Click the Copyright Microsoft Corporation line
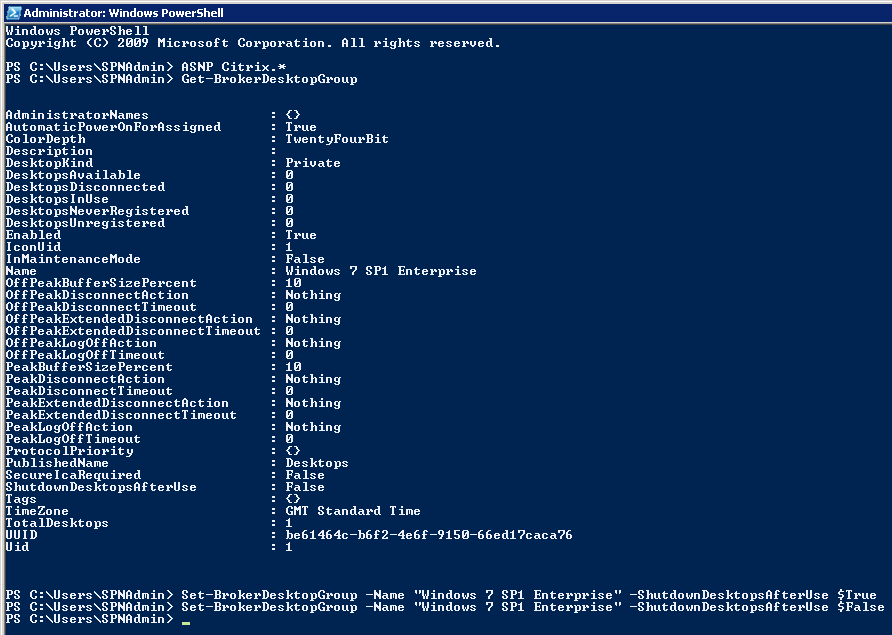The width and height of the screenshot is (892, 635). (253, 43)
